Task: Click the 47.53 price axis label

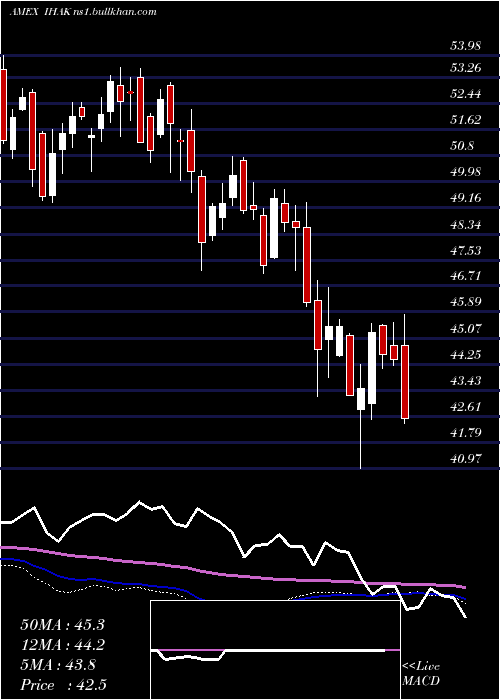Action: coord(466,250)
